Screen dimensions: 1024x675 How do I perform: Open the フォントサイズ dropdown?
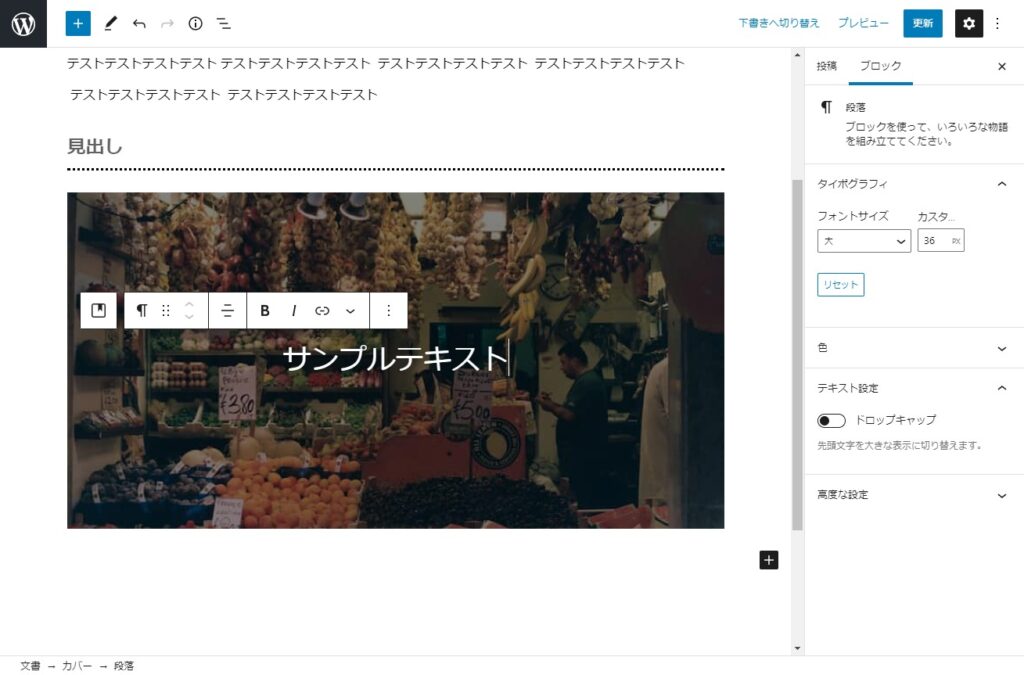(863, 241)
